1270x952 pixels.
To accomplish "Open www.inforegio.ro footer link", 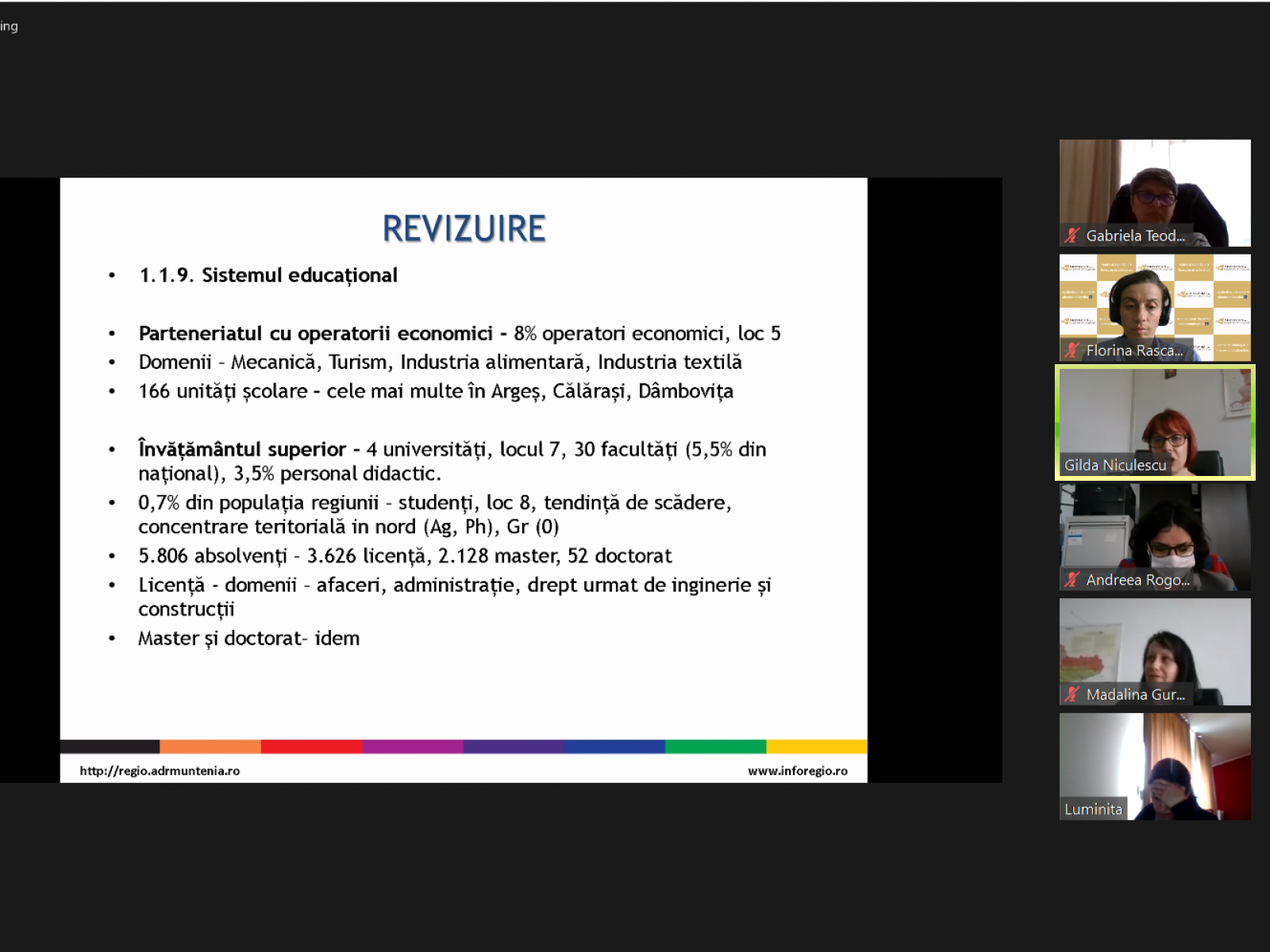I will (798, 770).
